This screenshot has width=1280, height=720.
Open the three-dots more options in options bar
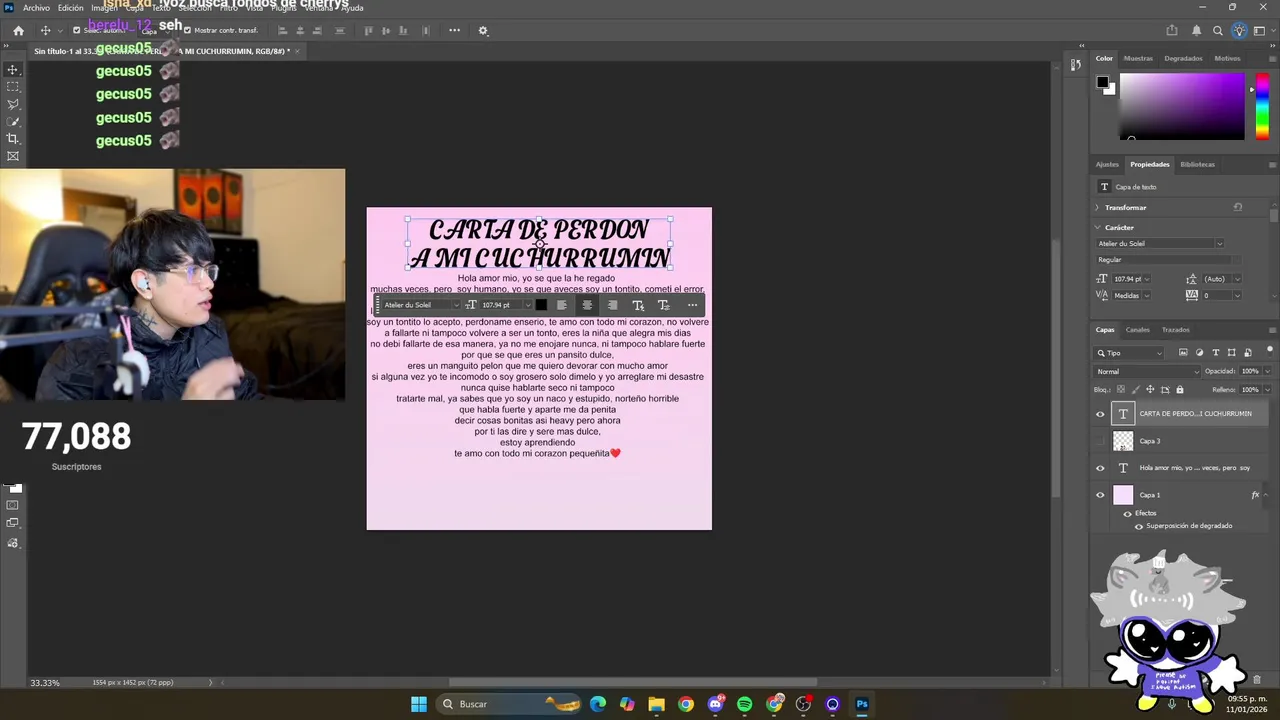click(454, 30)
